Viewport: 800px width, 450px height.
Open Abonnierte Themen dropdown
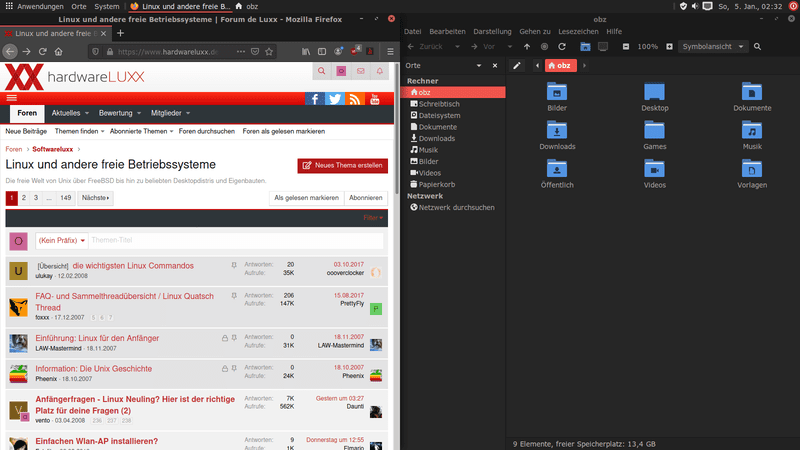click(141, 131)
